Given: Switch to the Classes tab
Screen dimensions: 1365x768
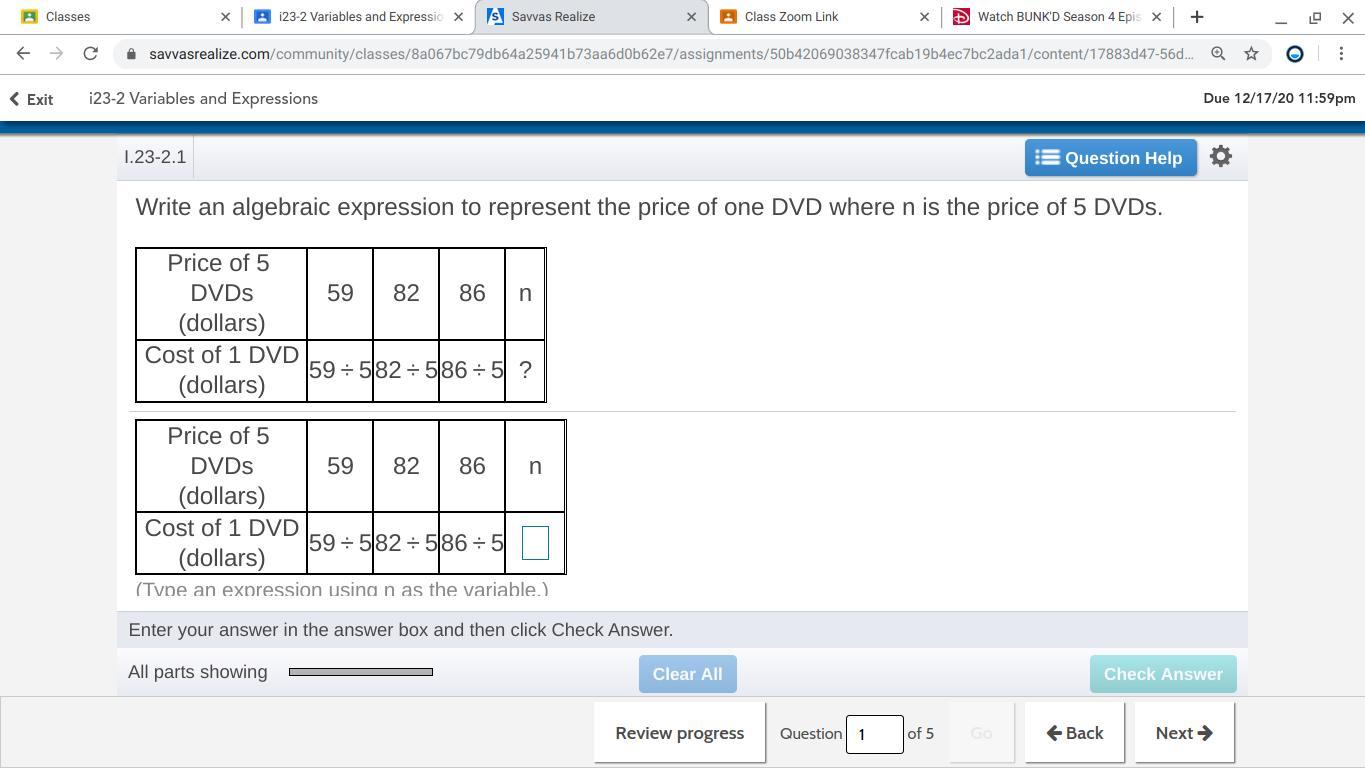Looking at the screenshot, I should (x=120, y=17).
